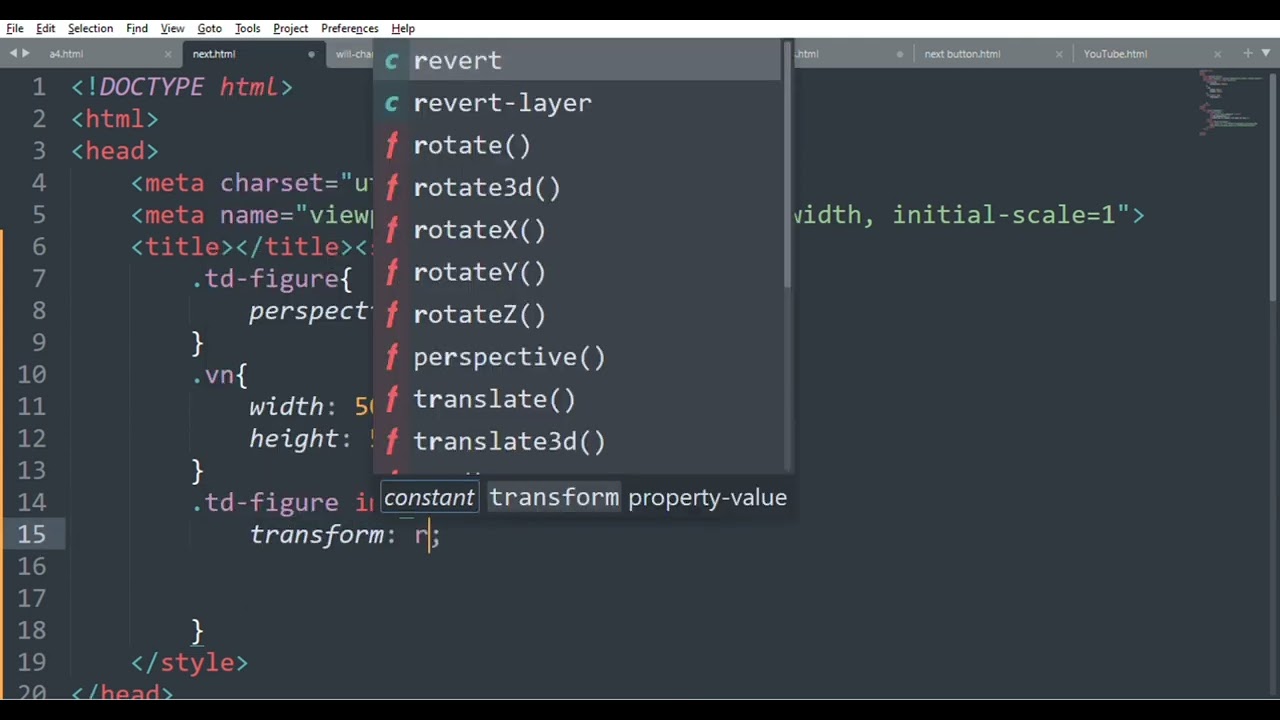Choose rotateZ() from autocomplete list

click(576, 314)
